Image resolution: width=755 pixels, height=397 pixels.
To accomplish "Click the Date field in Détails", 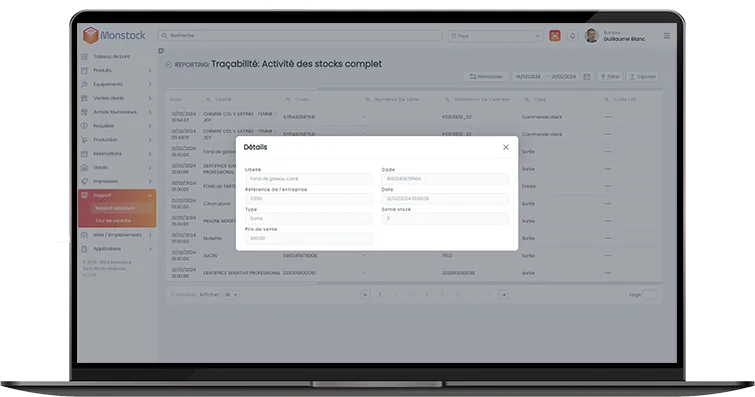I will (445, 198).
